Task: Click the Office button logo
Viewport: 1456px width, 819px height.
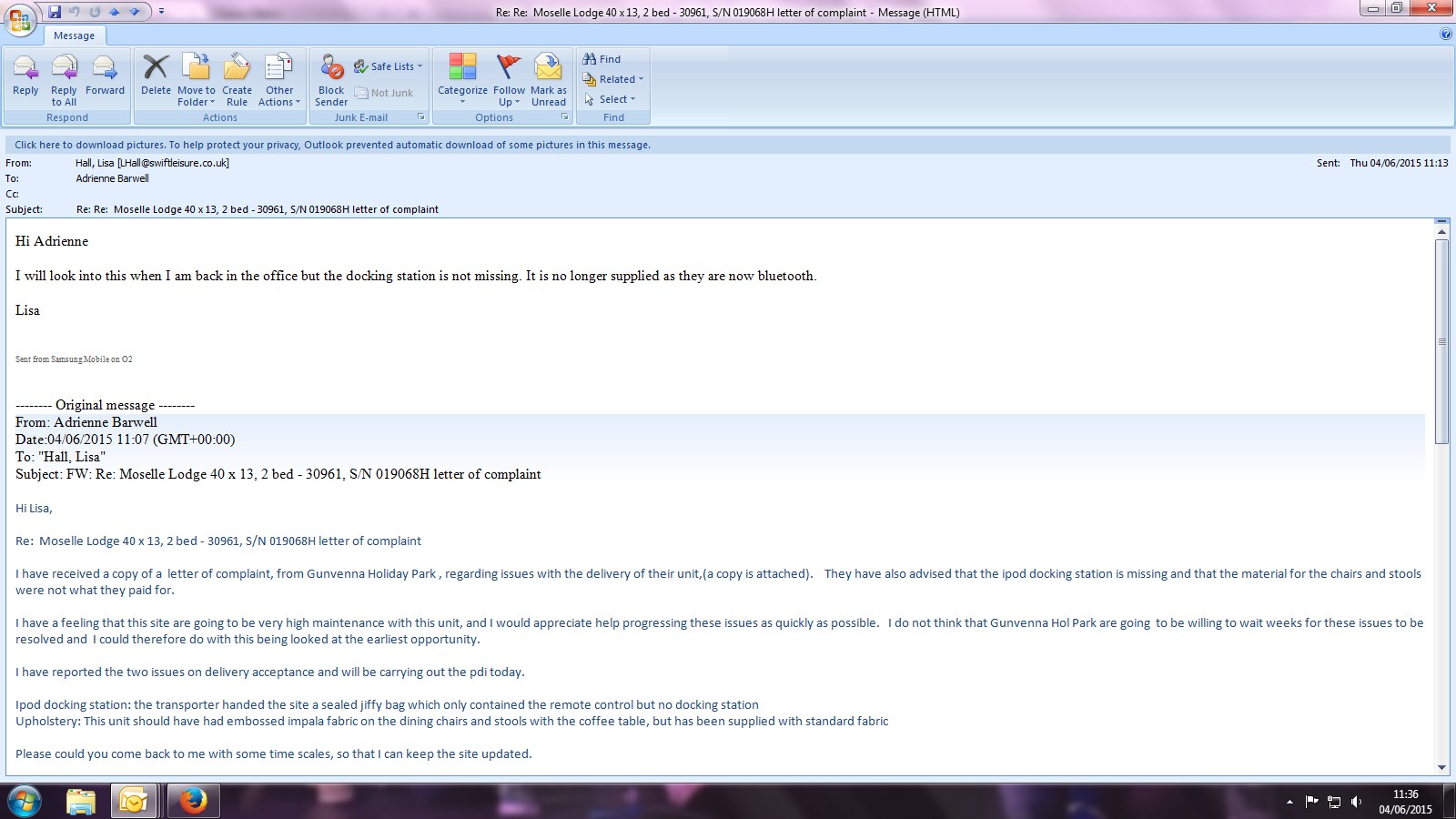Action: [x=20, y=19]
